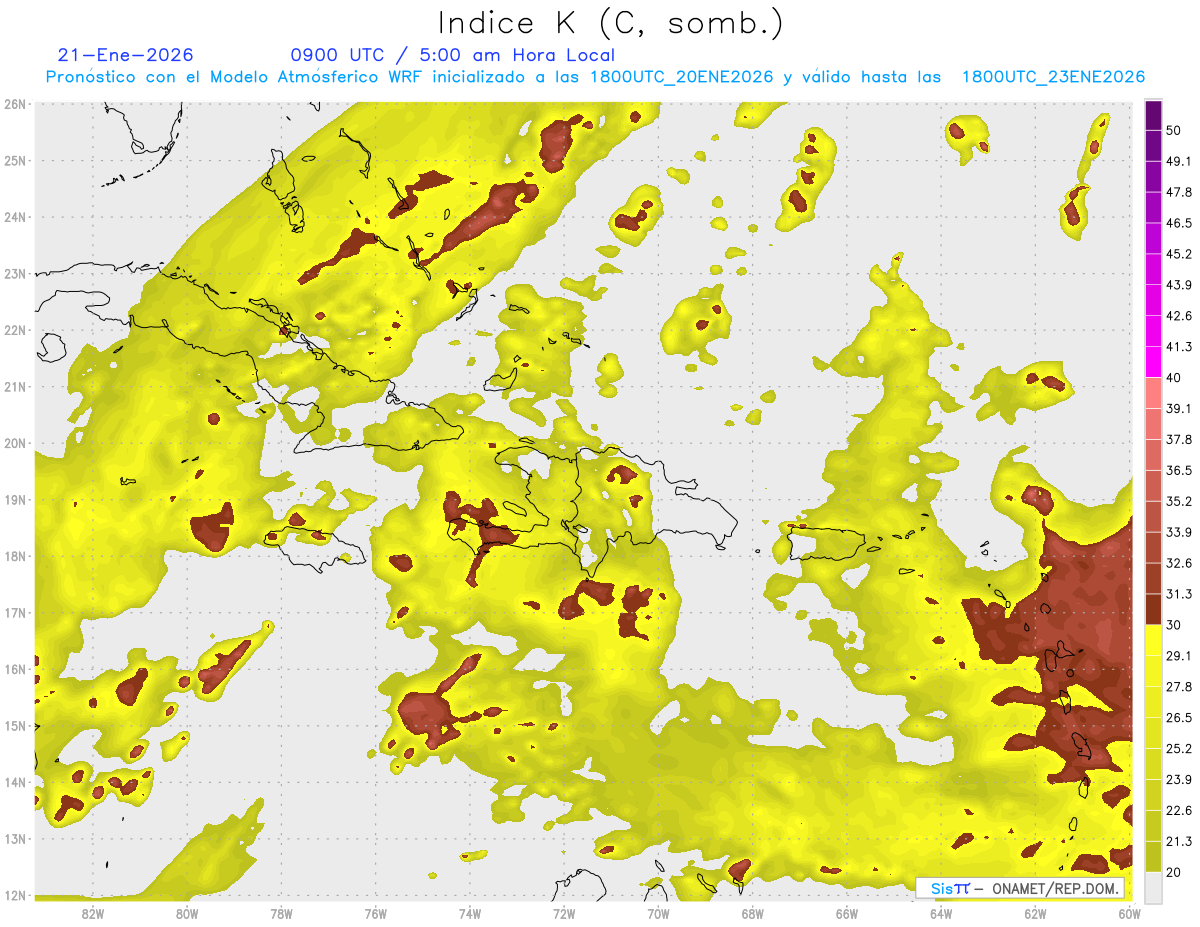Click the 78W longitude label
The width and height of the screenshot is (1200, 927).
tap(281, 913)
